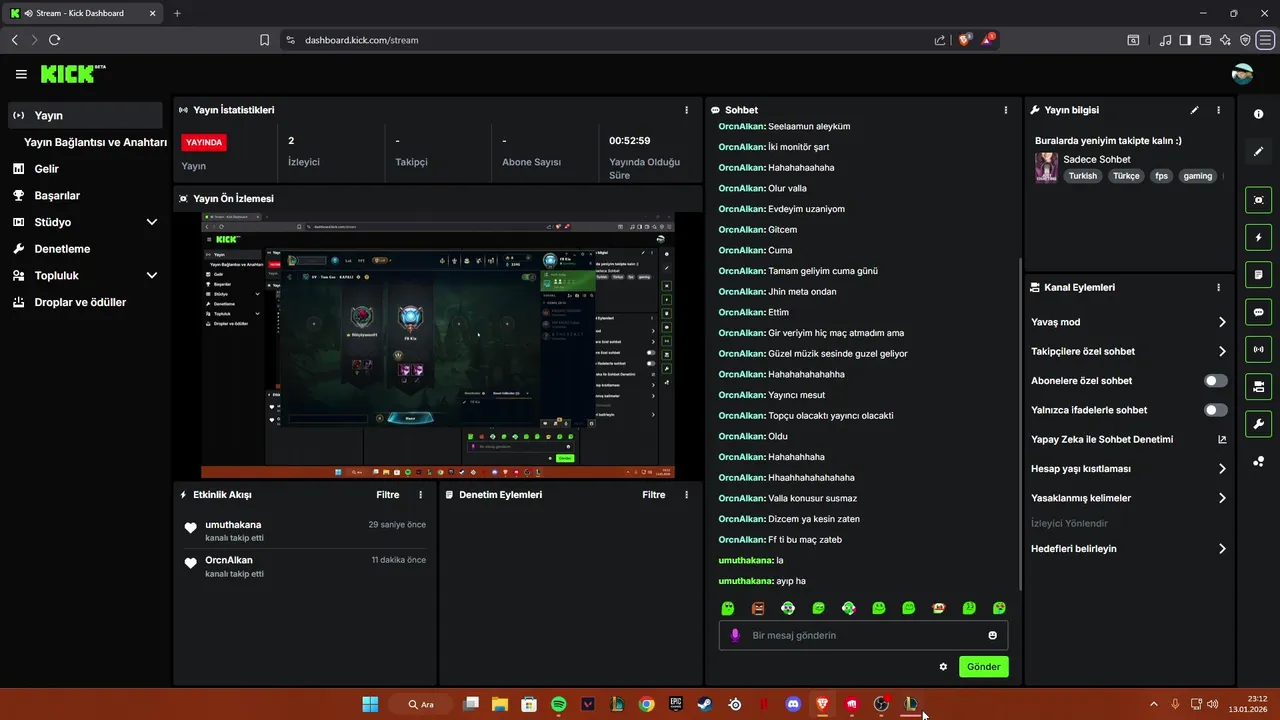Toggle Abonelere özel sohbet switch
This screenshot has width=1280, height=720.
click(x=1216, y=381)
